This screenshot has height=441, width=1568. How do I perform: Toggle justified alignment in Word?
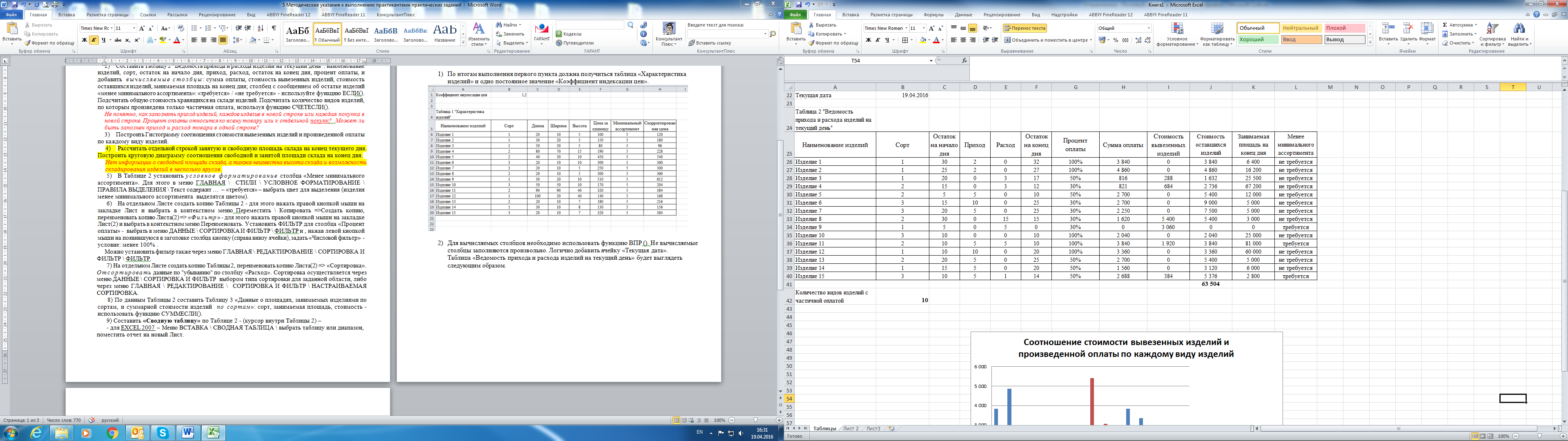[223, 40]
